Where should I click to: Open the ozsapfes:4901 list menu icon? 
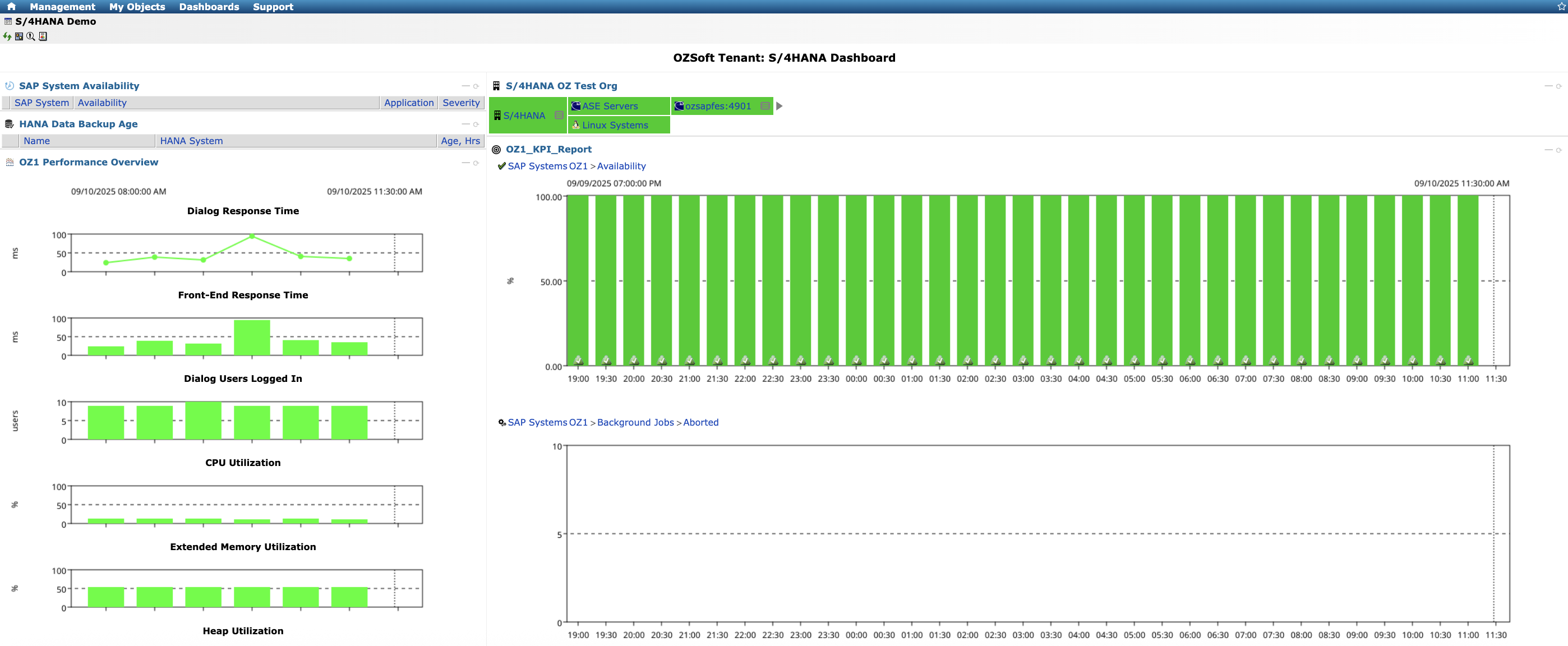[x=765, y=106]
